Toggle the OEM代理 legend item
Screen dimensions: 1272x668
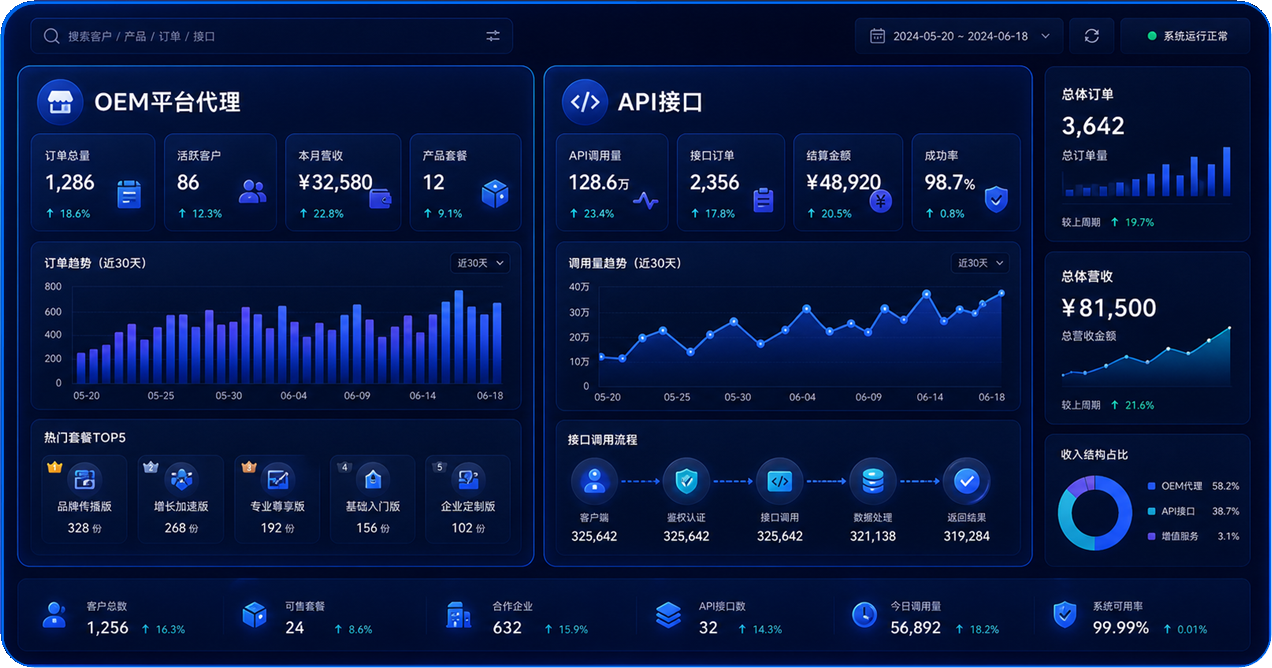coord(1193,486)
